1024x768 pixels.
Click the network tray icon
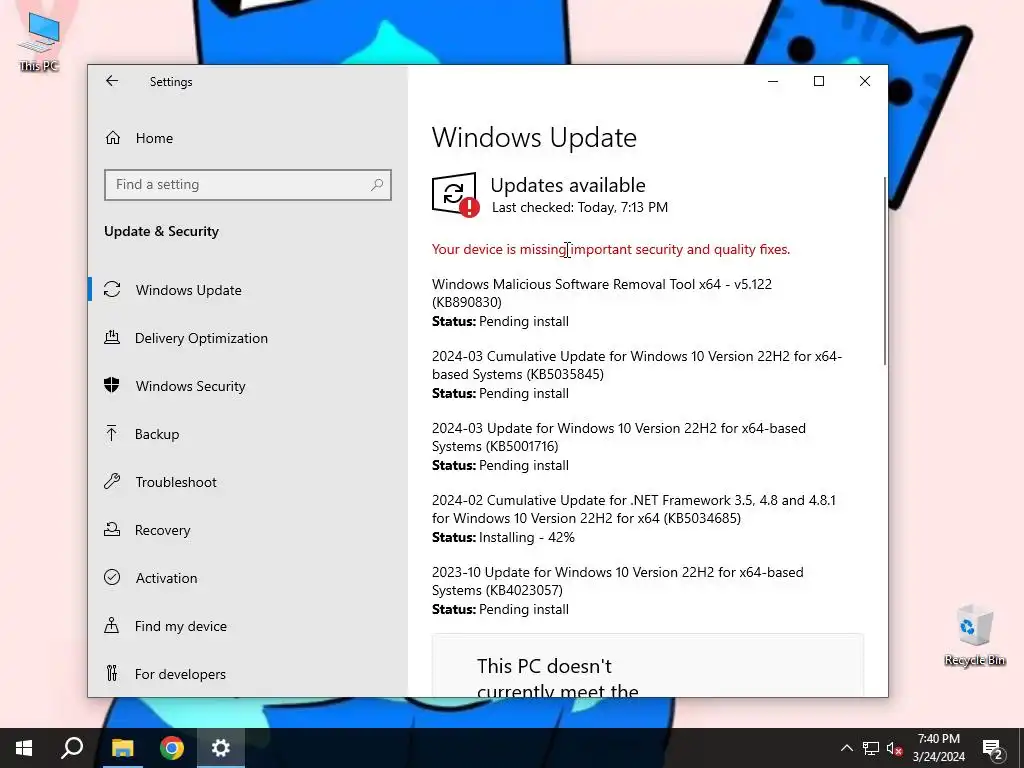click(871, 748)
